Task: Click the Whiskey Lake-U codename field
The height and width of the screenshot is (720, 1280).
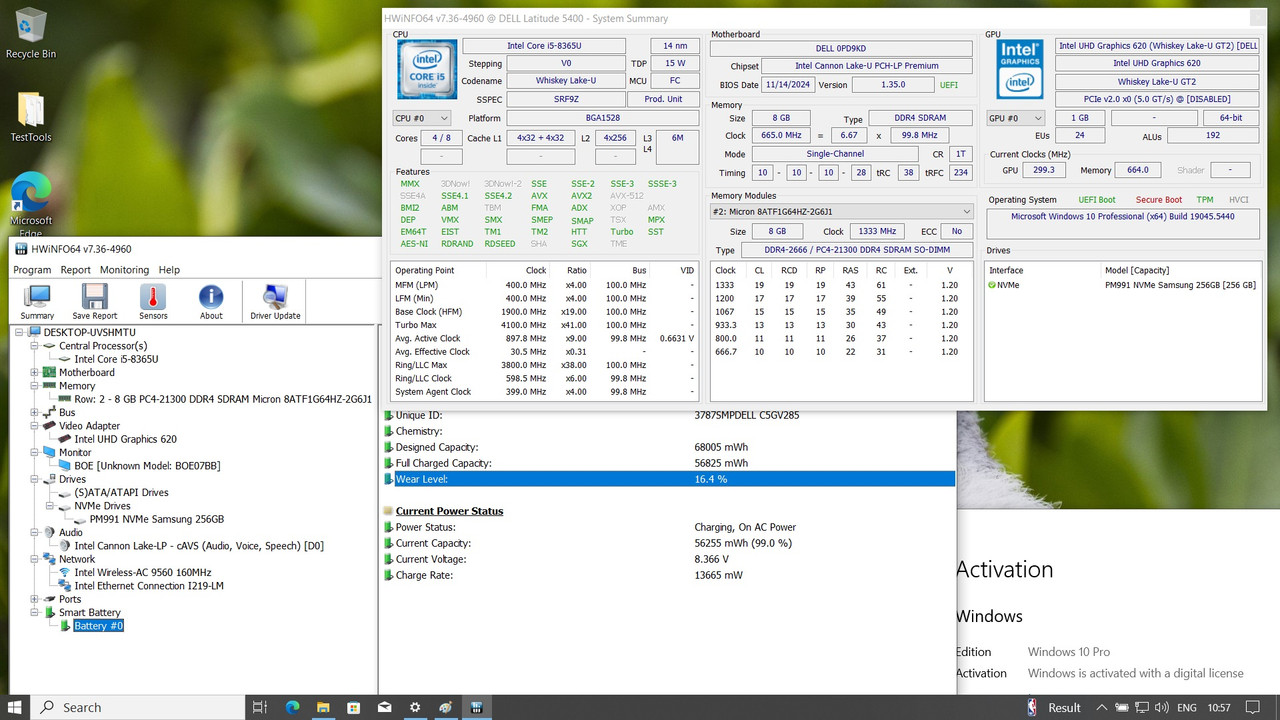Action: pyautogui.click(x=566, y=81)
